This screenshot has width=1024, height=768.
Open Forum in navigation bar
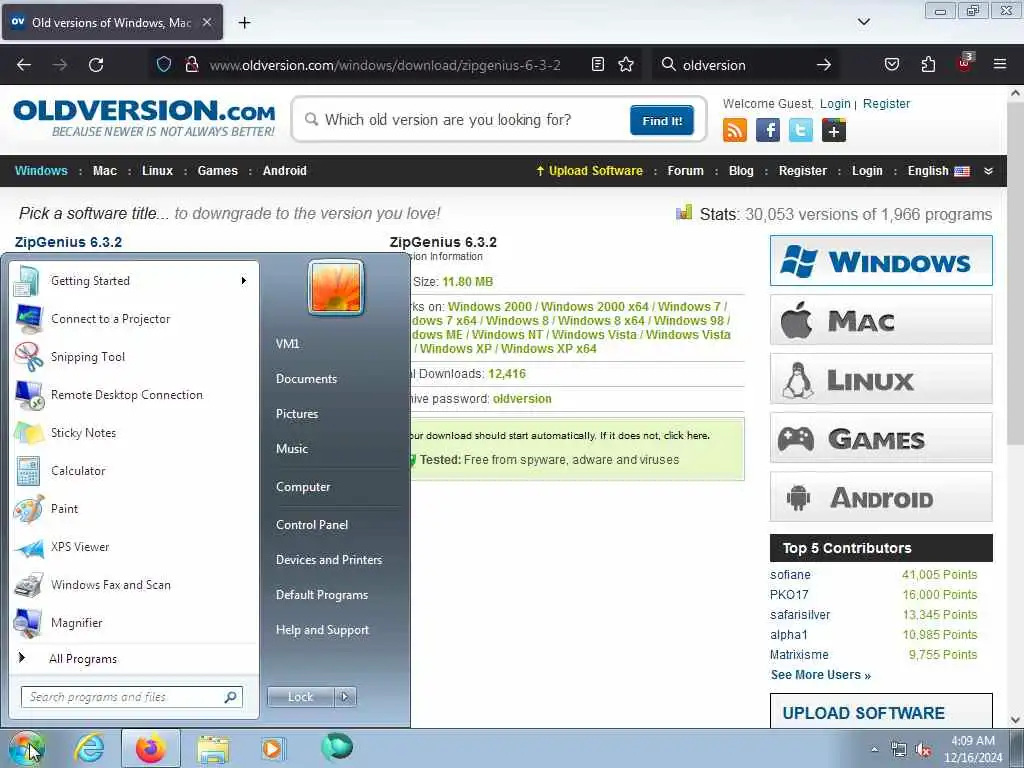[686, 171]
